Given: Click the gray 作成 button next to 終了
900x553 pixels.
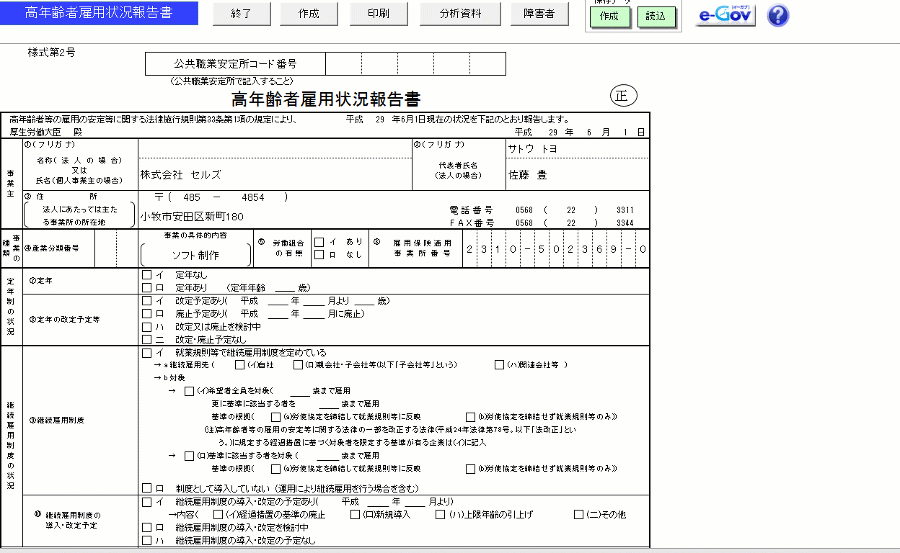Looking at the screenshot, I should coord(309,14).
